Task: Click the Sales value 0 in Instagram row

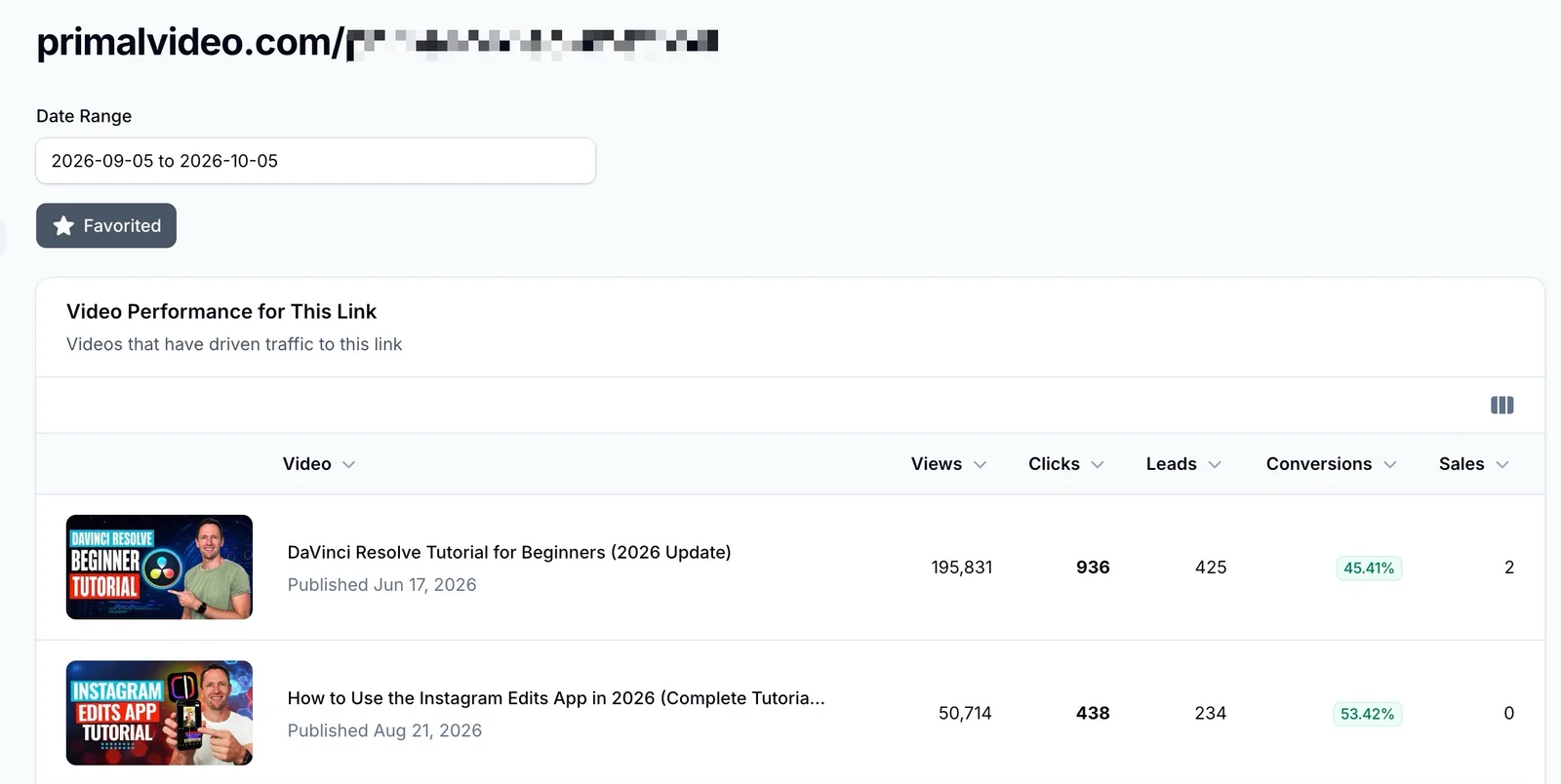Action: 1509,714
